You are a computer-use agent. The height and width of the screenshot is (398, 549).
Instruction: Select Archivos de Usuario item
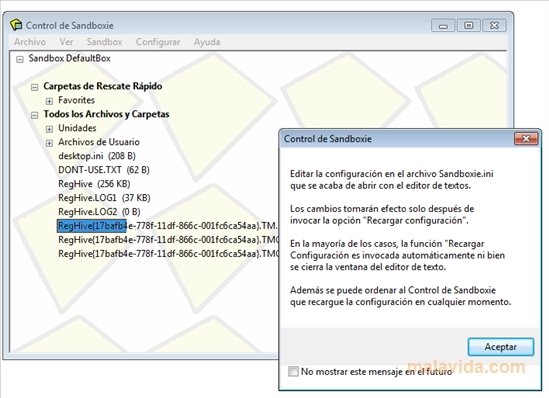[x=99, y=142]
